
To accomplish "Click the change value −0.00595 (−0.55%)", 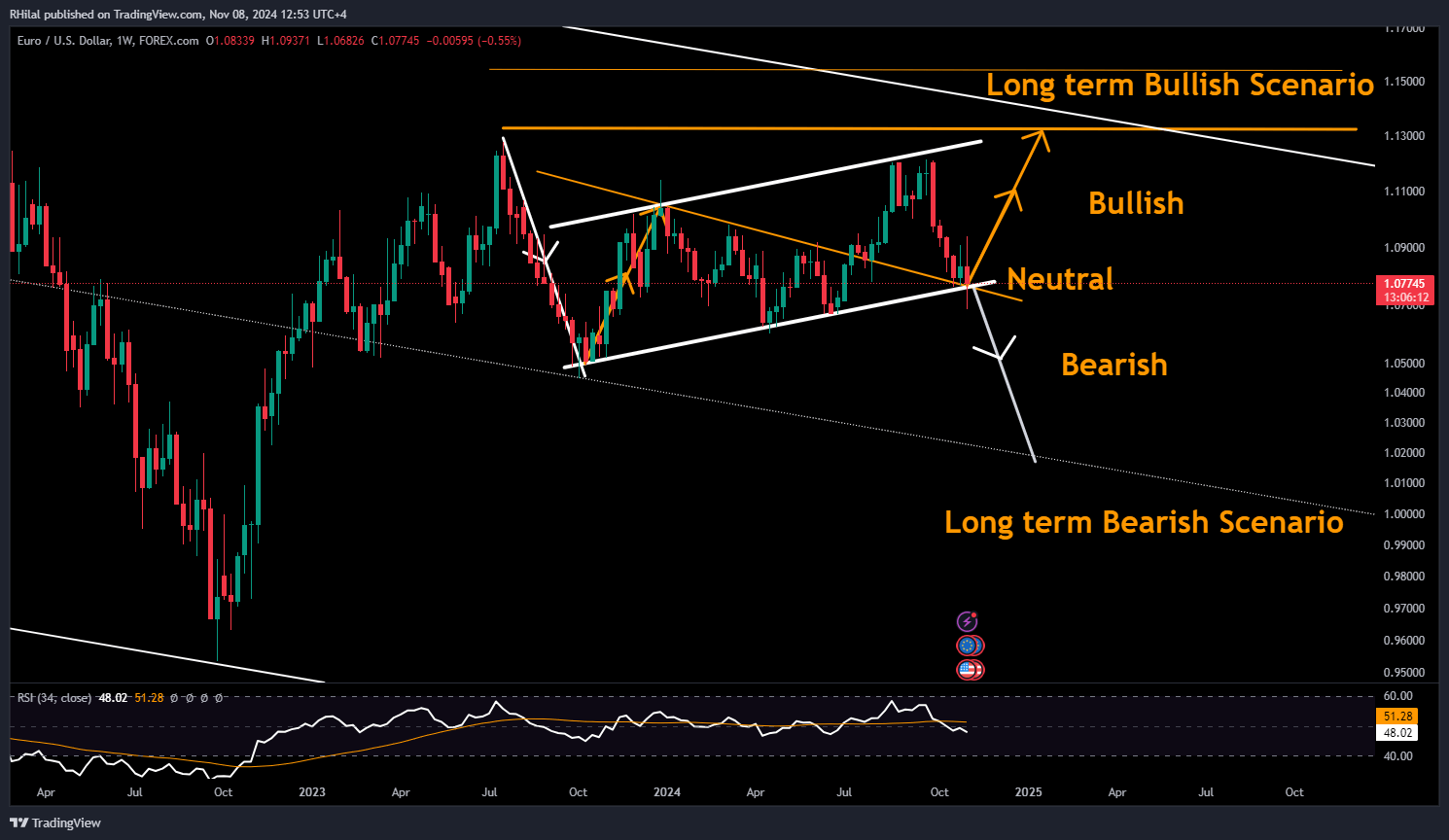I will (x=474, y=41).
